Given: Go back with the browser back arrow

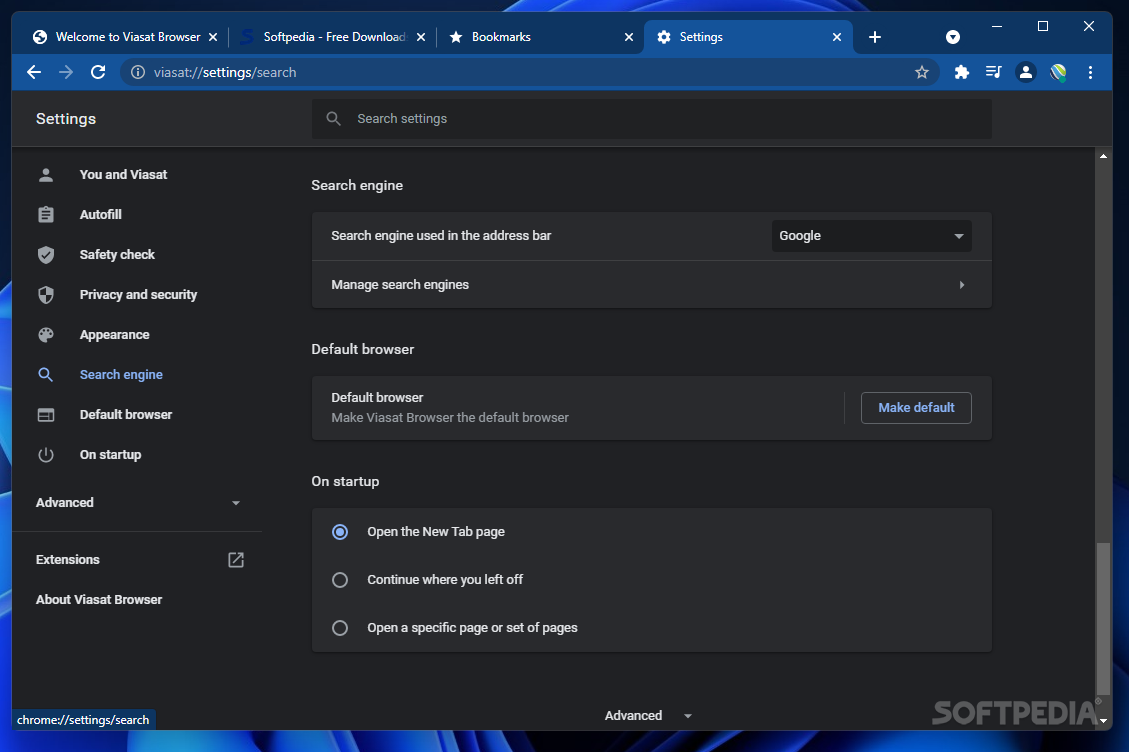Looking at the screenshot, I should click(x=34, y=72).
